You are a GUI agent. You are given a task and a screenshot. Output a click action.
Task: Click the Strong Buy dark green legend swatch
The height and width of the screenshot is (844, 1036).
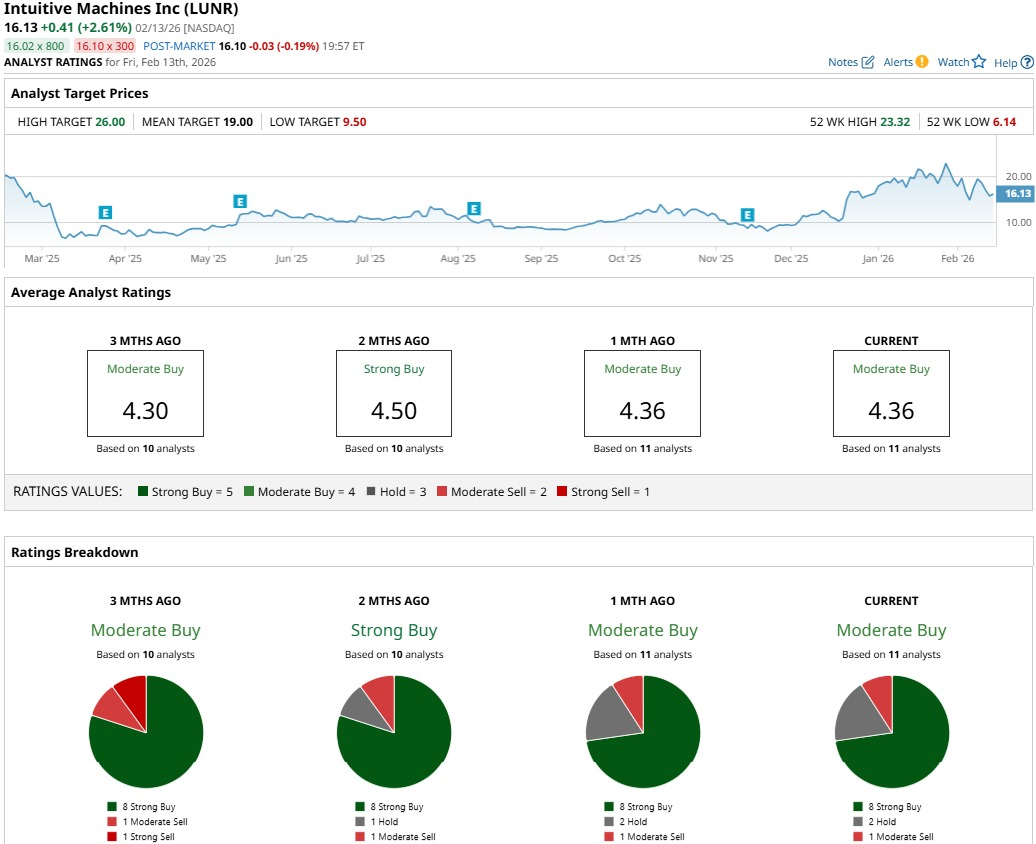coord(143,491)
